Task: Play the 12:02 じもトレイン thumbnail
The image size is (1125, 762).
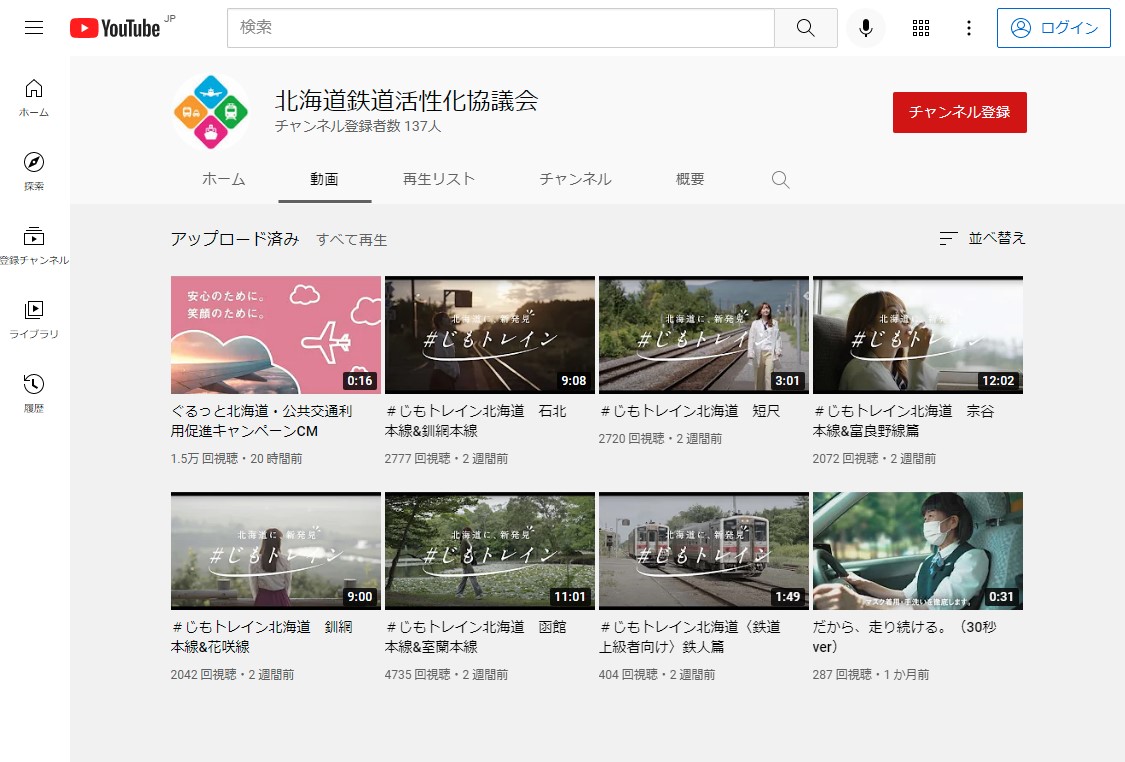Action: pyautogui.click(x=918, y=335)
